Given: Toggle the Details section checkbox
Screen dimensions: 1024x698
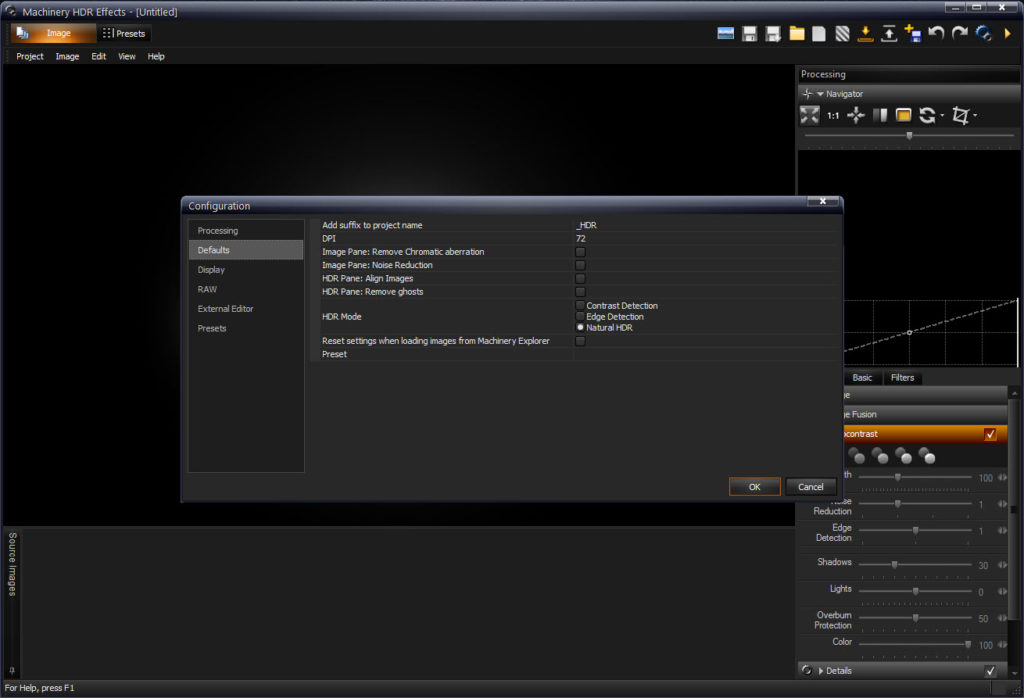Looking at the screenshot, I should pos(990,671).
